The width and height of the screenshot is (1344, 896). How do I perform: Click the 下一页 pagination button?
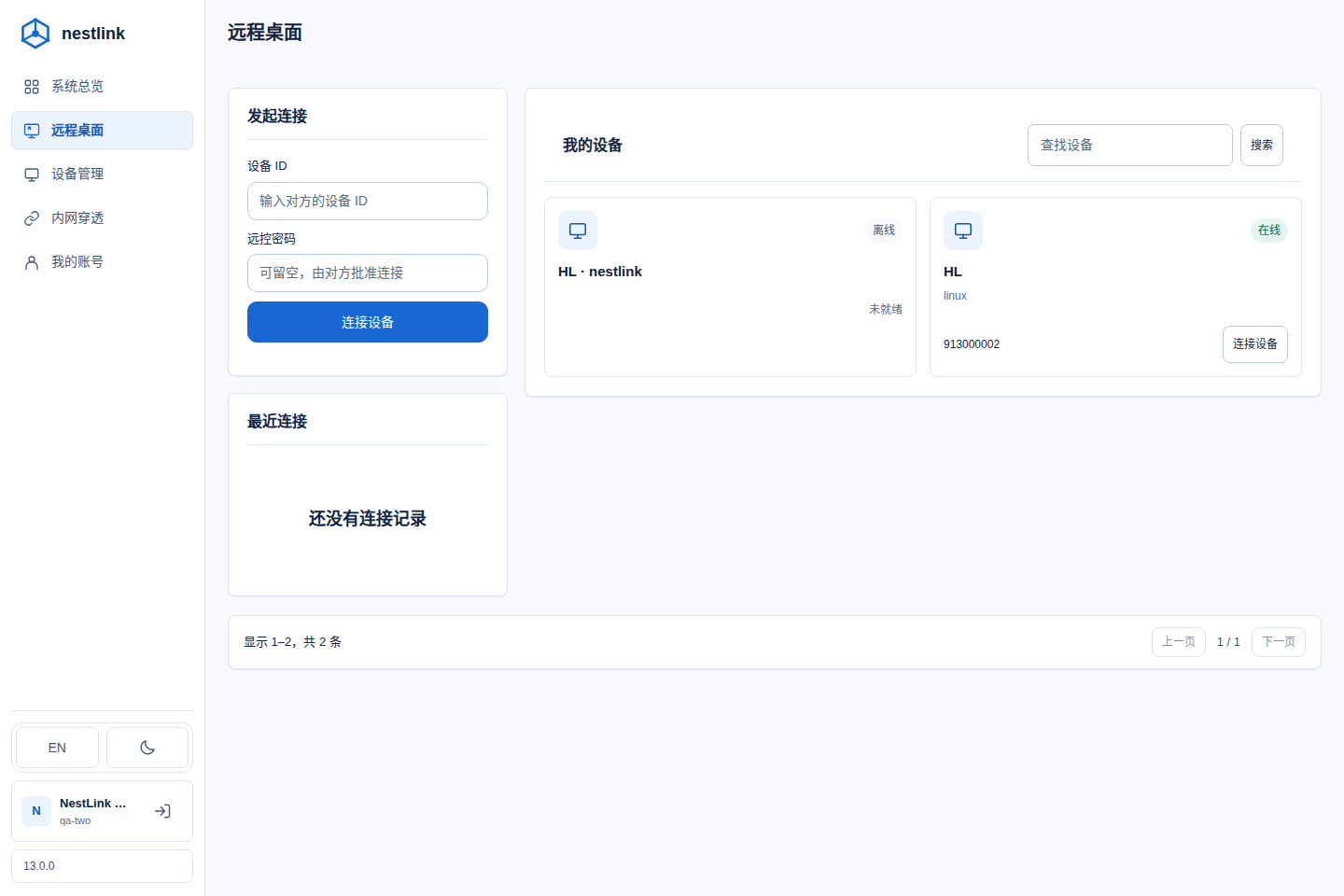(x=1279, y=642)
